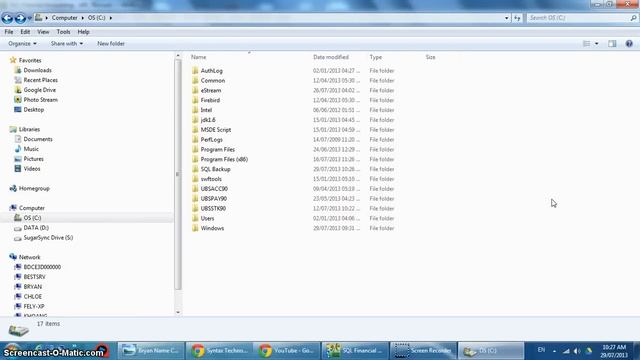Open the File menu
This screenshot has height=360, width=640.
pyautogui.click(x=9, y=32)
